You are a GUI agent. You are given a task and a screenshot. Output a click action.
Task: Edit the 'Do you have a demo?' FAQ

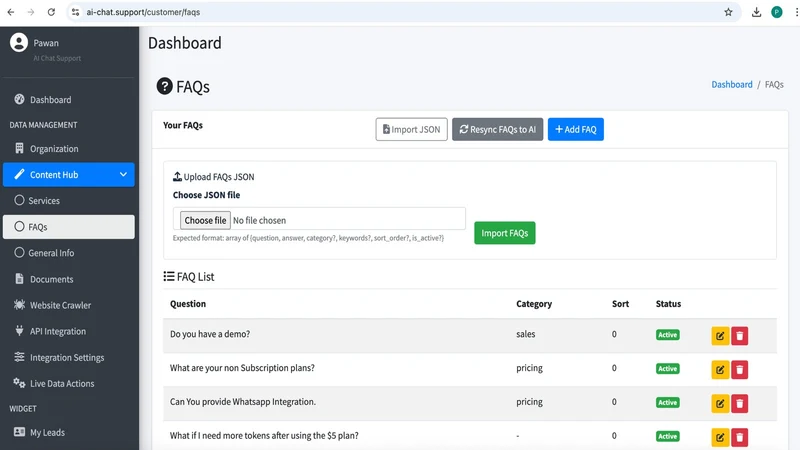click(x=720, y=336)
